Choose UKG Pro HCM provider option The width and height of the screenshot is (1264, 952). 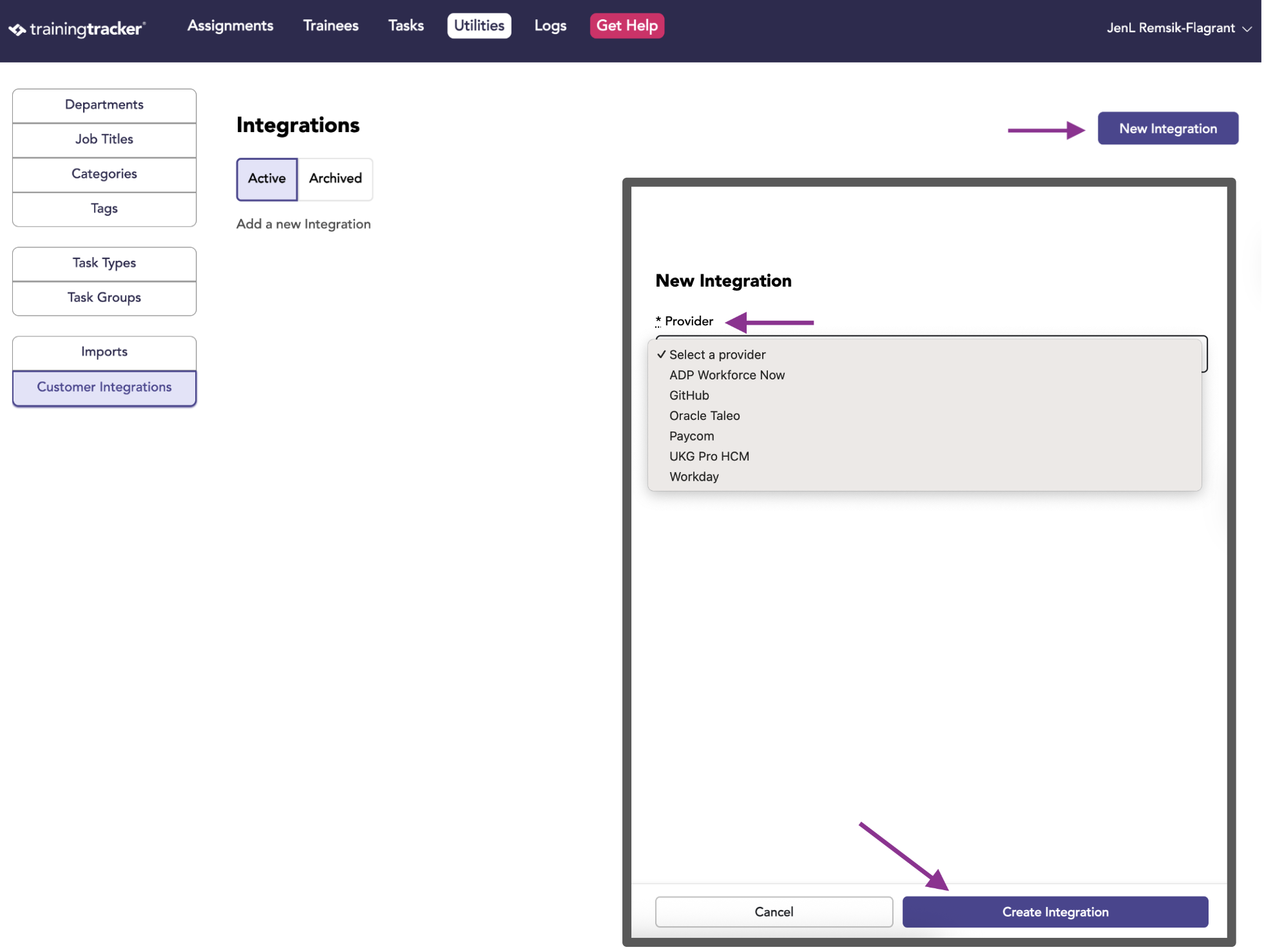[709, 456]
